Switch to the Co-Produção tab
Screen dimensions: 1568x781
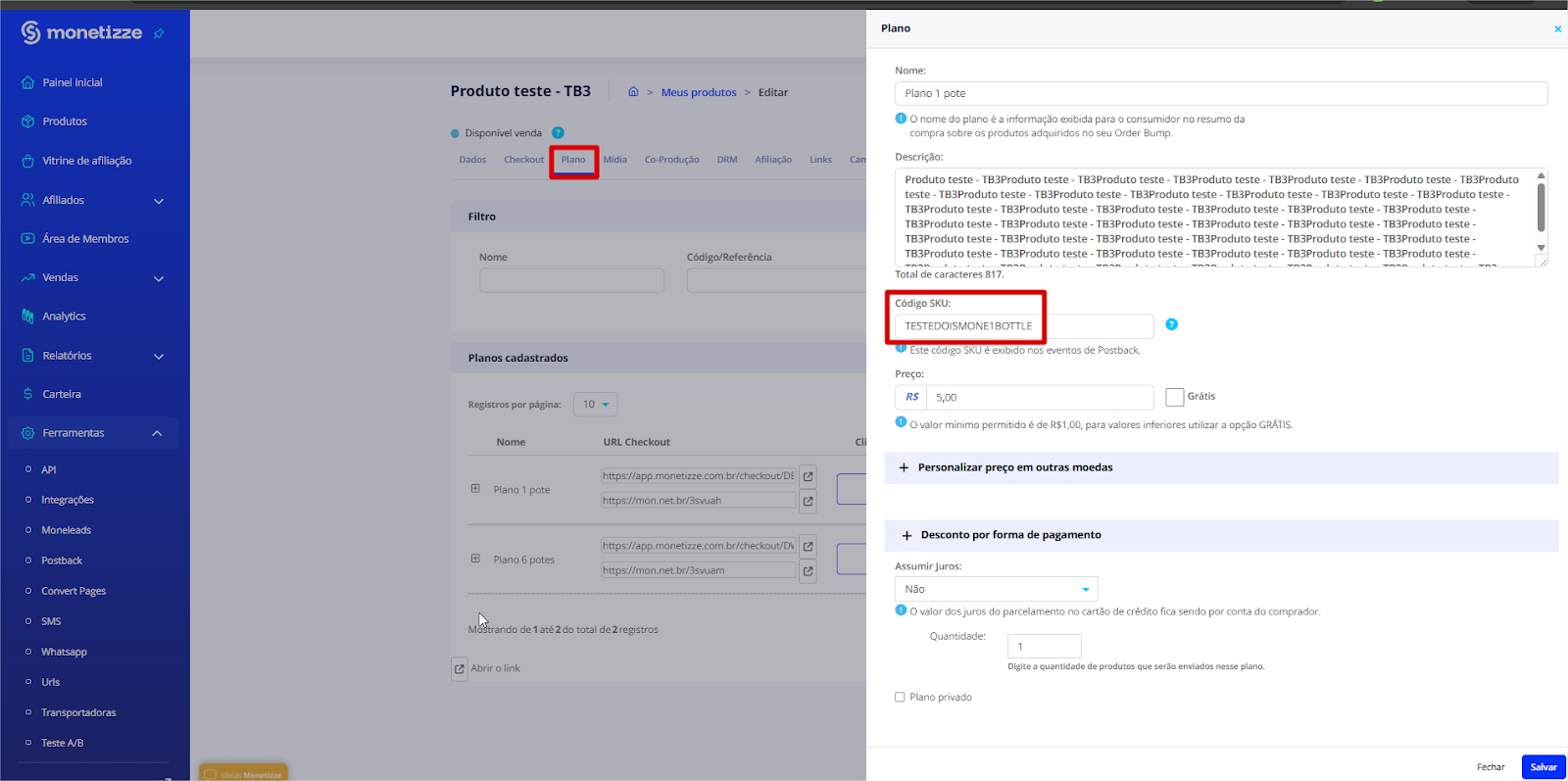(x=671, y=160)
